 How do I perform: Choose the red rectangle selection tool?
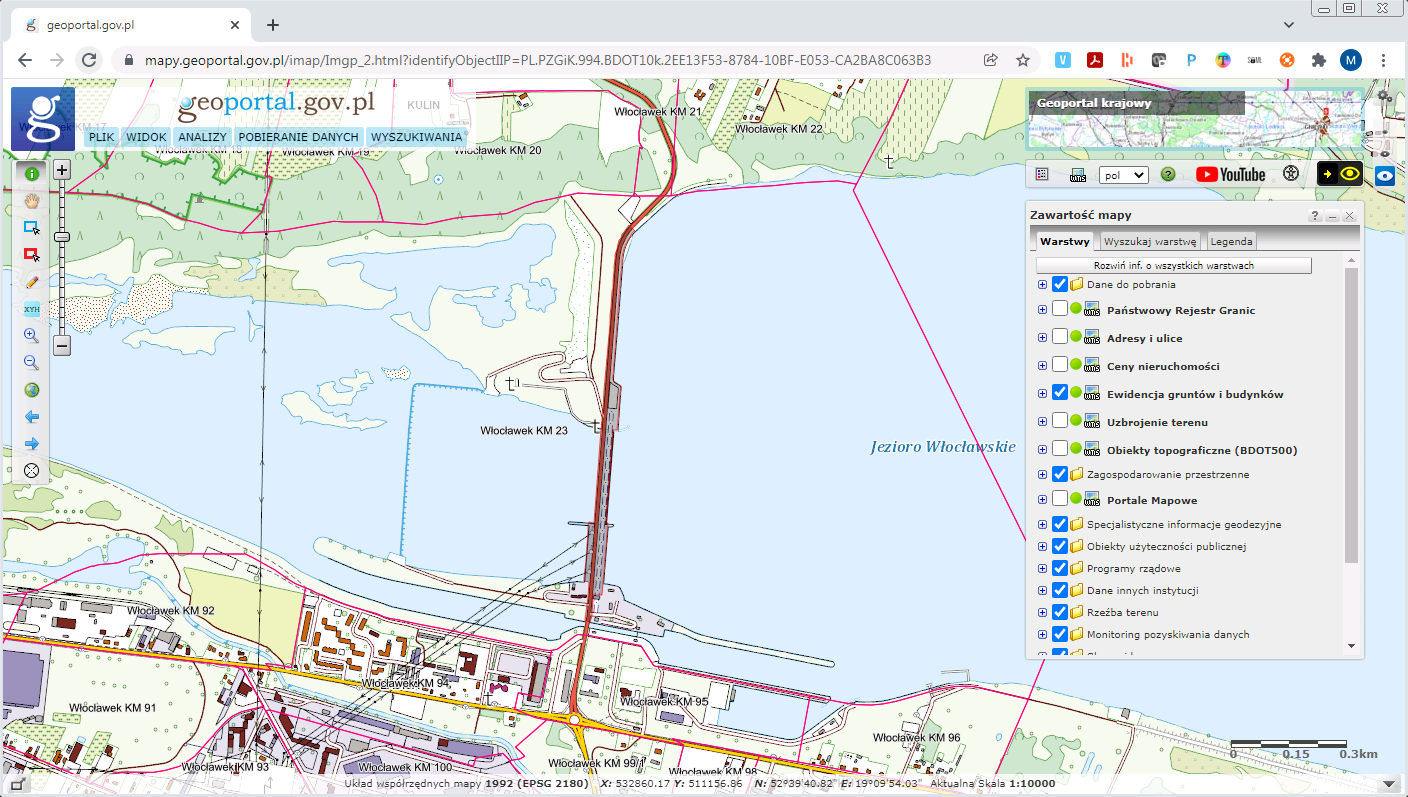31,254
